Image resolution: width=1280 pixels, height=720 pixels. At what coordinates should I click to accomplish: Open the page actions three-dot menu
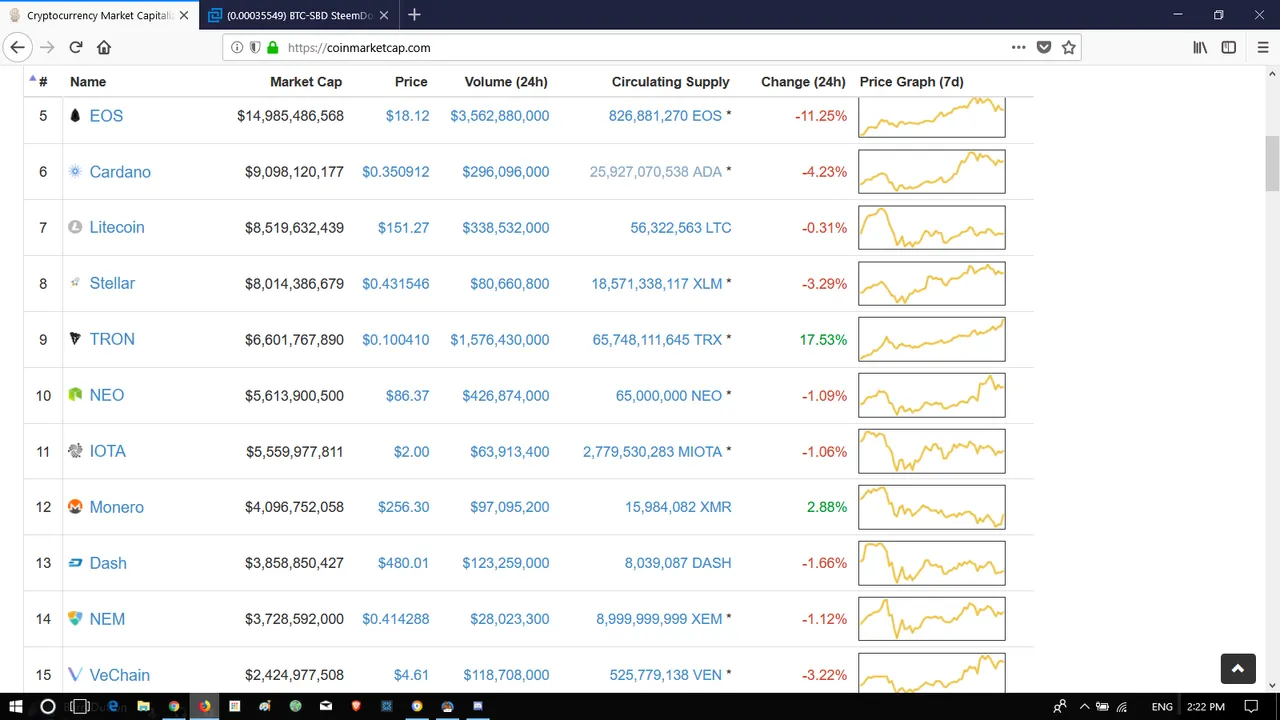[x=1018, y=47]
